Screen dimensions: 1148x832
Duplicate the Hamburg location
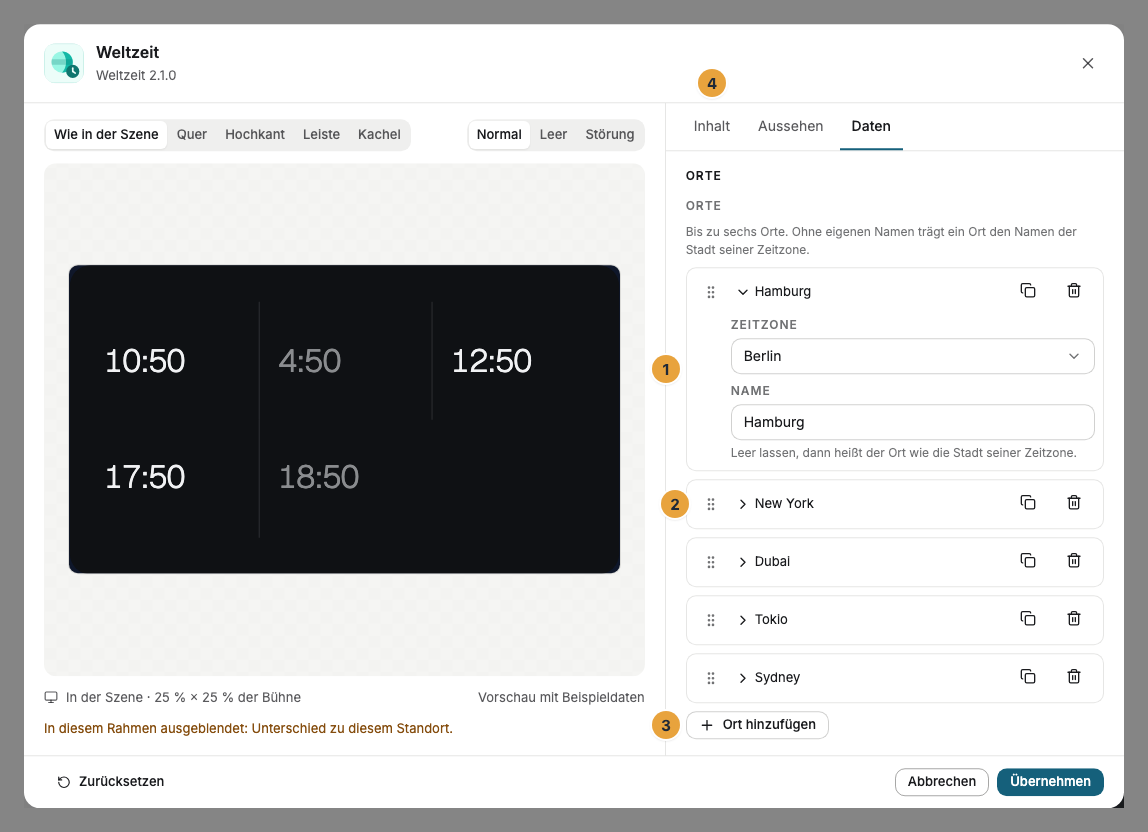(1028, 291)
